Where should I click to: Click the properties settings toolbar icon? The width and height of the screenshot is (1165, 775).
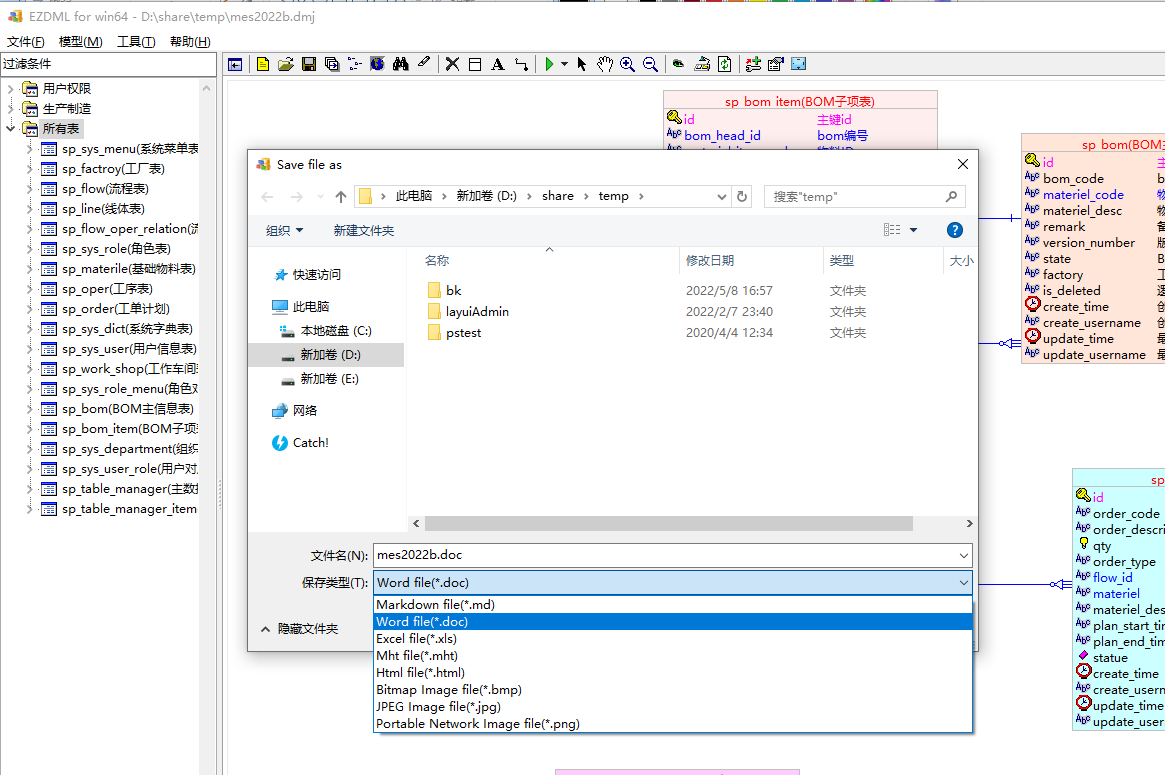[x=776, y=65]
